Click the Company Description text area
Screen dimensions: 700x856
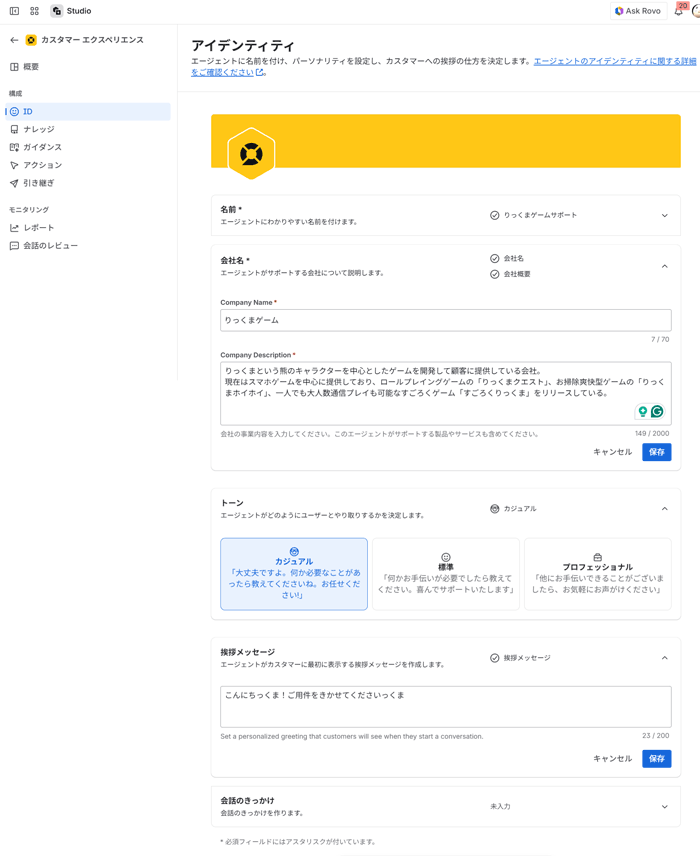(446, 393)
